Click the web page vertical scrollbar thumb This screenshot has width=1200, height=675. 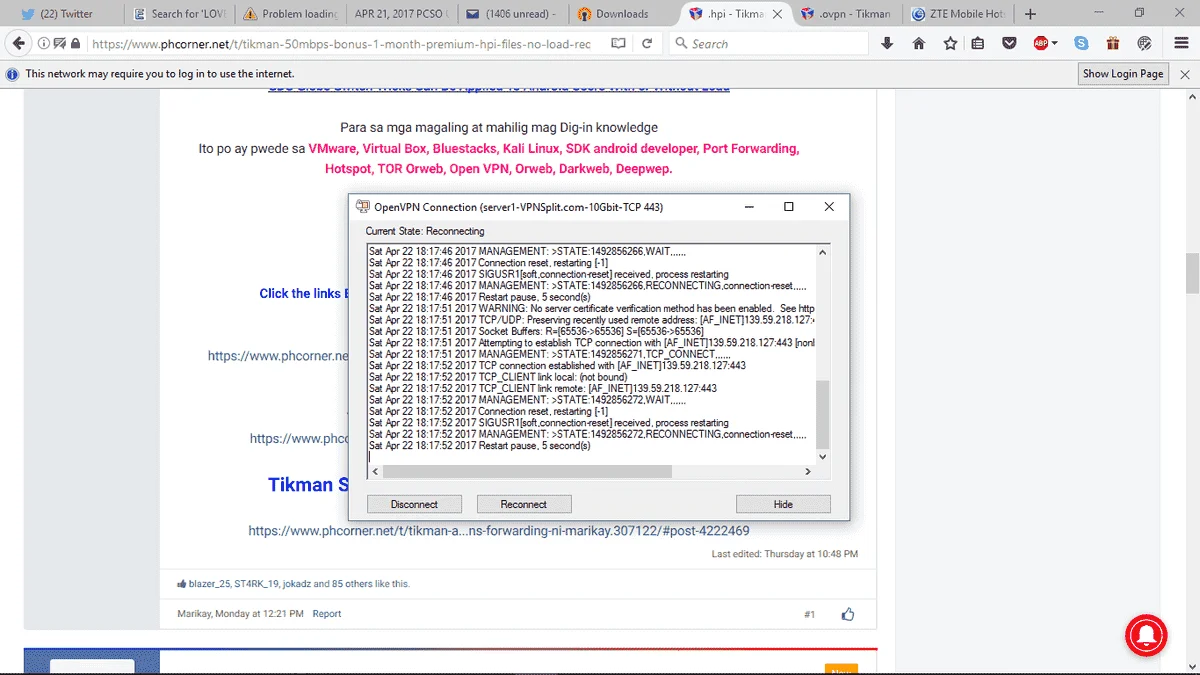tap(1192, 273)
